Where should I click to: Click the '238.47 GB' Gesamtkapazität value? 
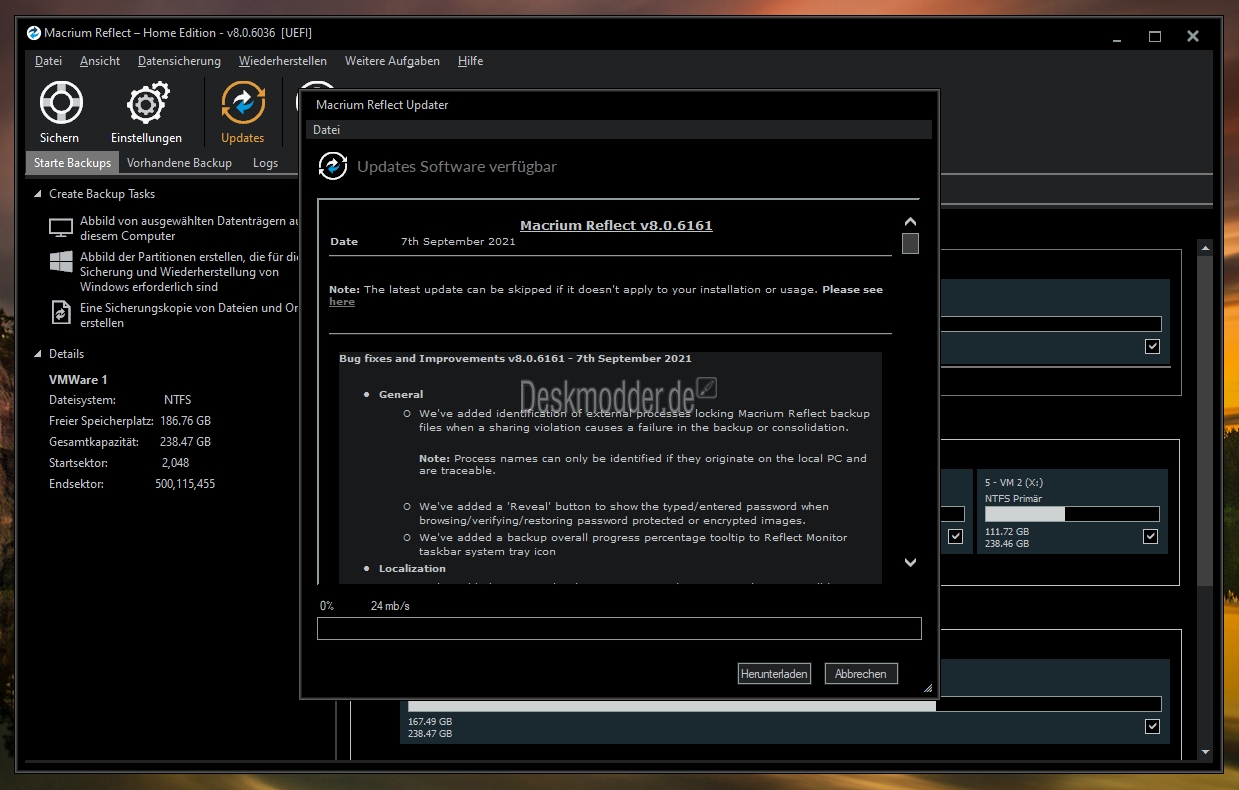[x=186, y=442]
